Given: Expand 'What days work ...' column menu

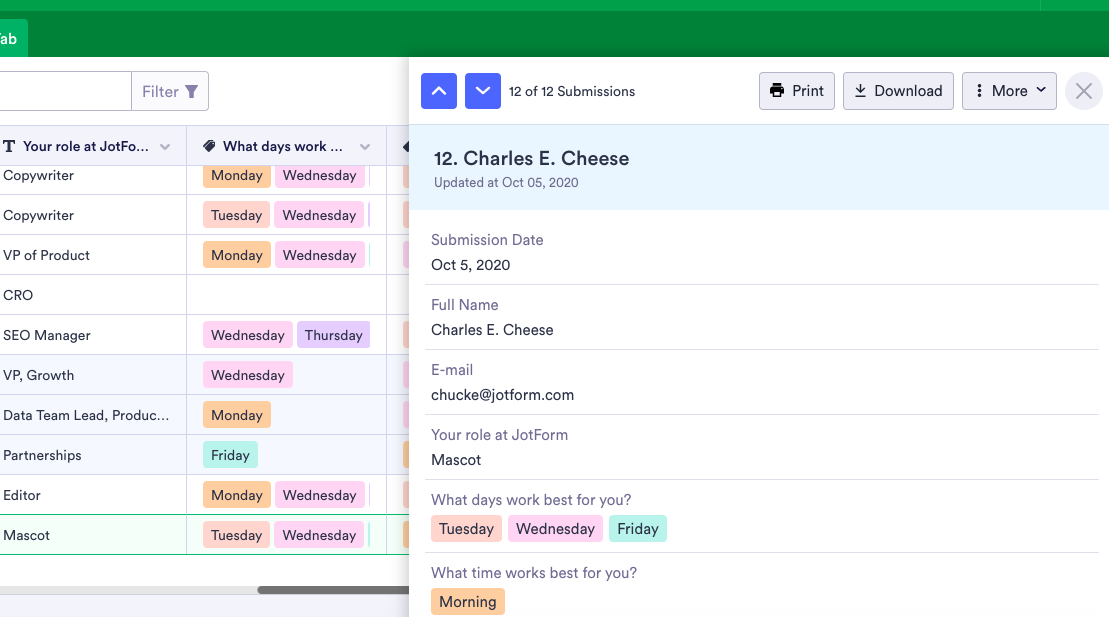Looking at the screenshot, I should [365, 146].
